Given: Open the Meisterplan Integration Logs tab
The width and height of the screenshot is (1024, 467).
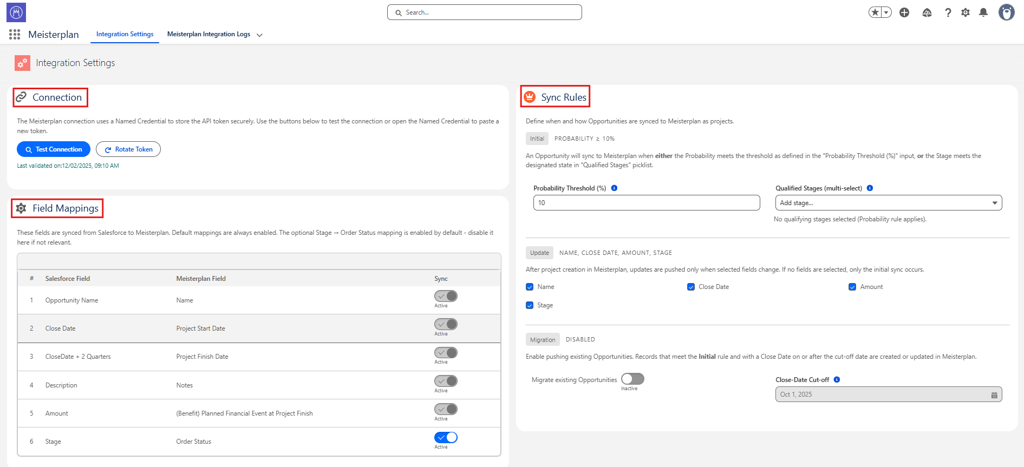Looking at the screenshot, I should [x=208, y=34].
